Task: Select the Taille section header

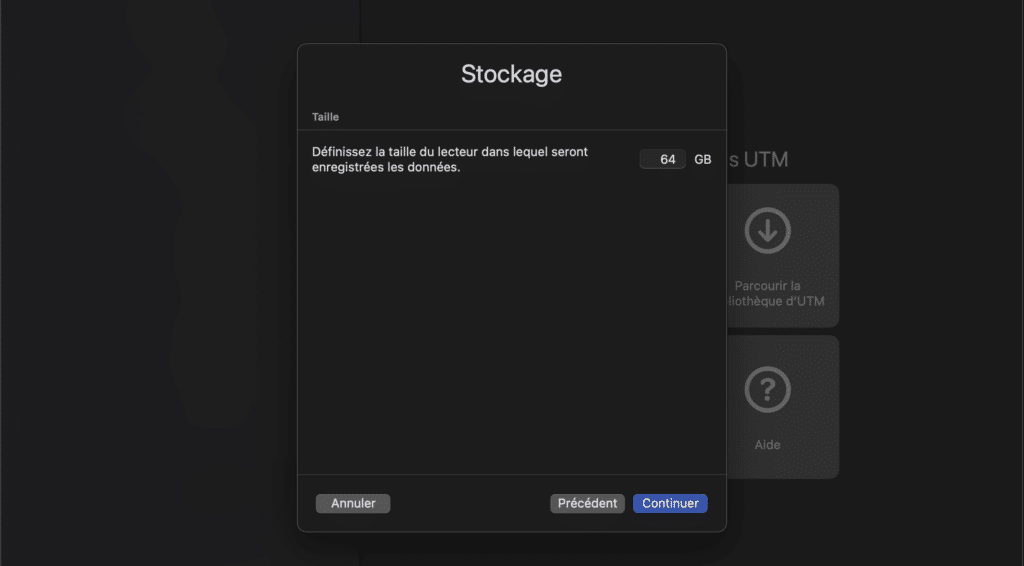Action: tap(325, 117)
